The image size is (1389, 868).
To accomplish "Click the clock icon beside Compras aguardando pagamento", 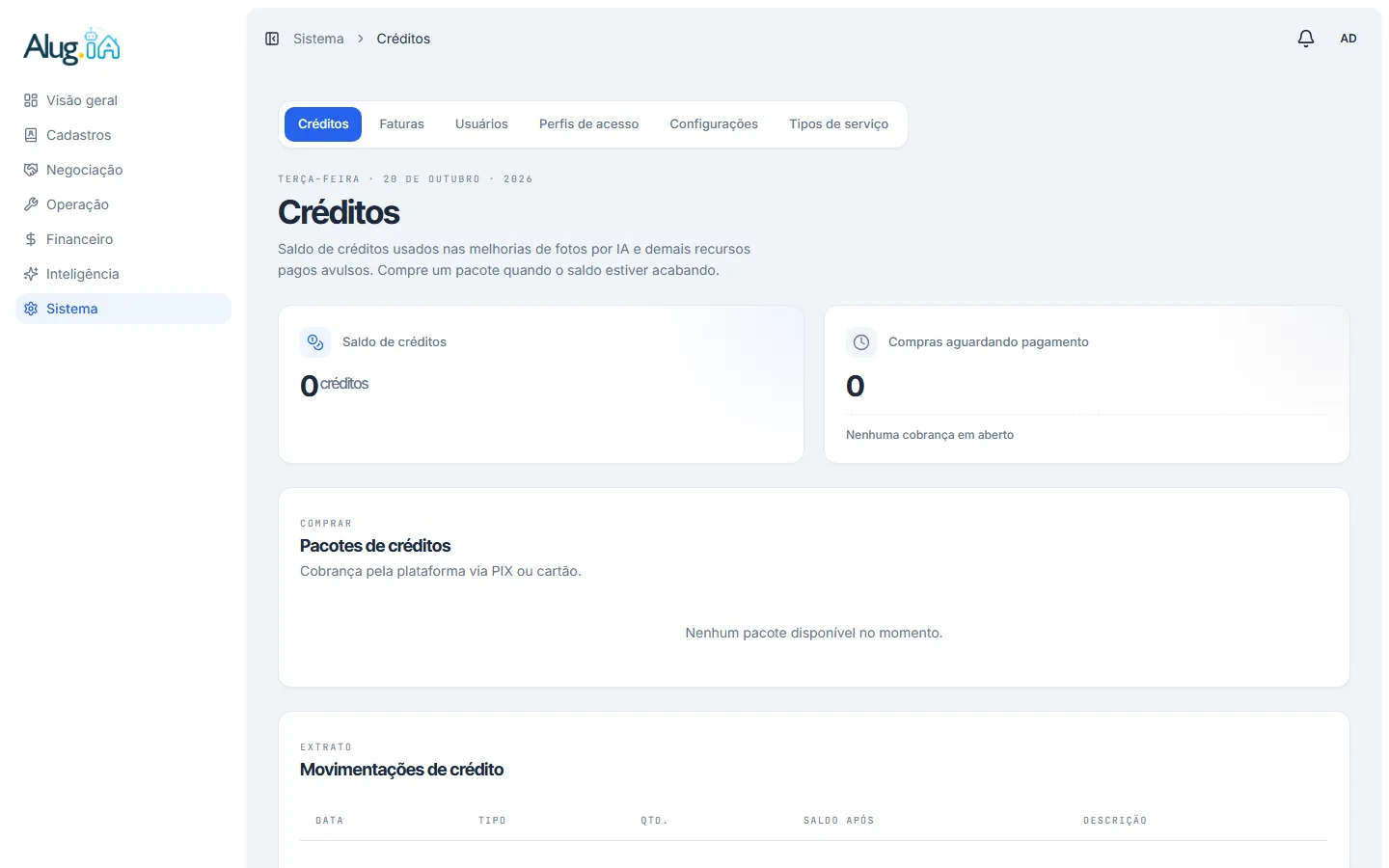I will point(861,342).
